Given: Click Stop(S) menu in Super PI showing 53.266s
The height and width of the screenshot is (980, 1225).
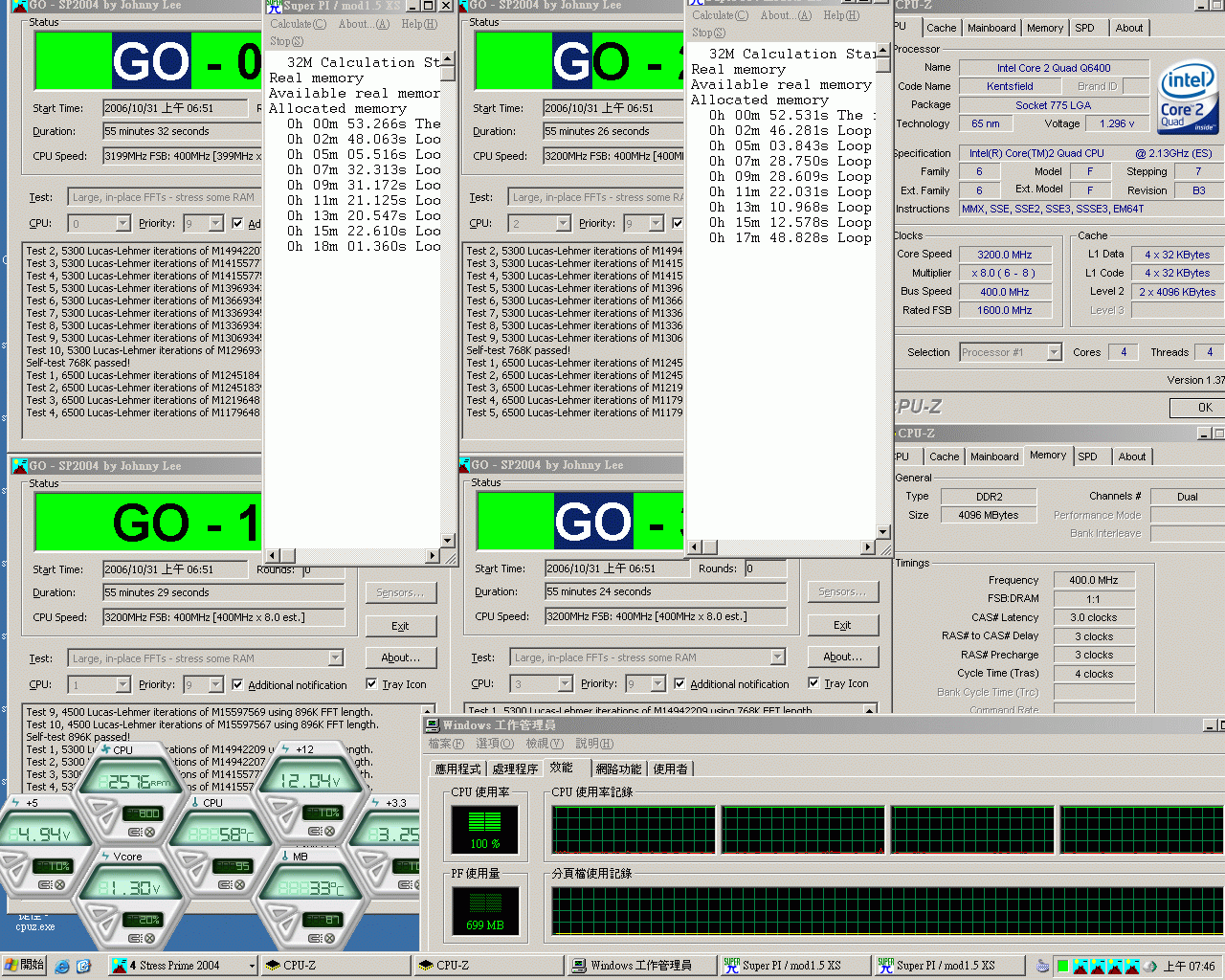Looking at the screenshot, I should coord(286,41).
